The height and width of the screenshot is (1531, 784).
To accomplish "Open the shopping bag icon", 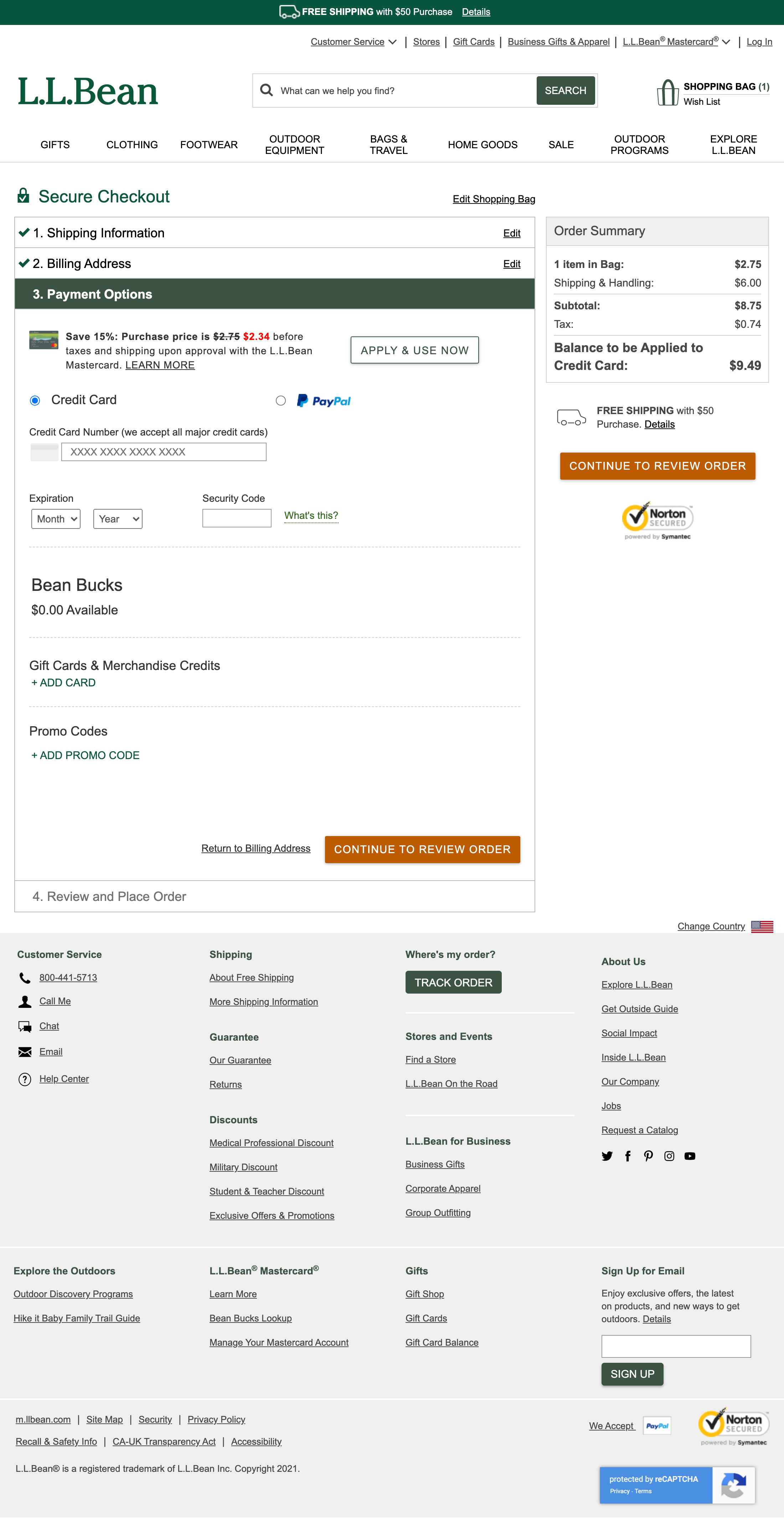I will click(x=667, y=93).
